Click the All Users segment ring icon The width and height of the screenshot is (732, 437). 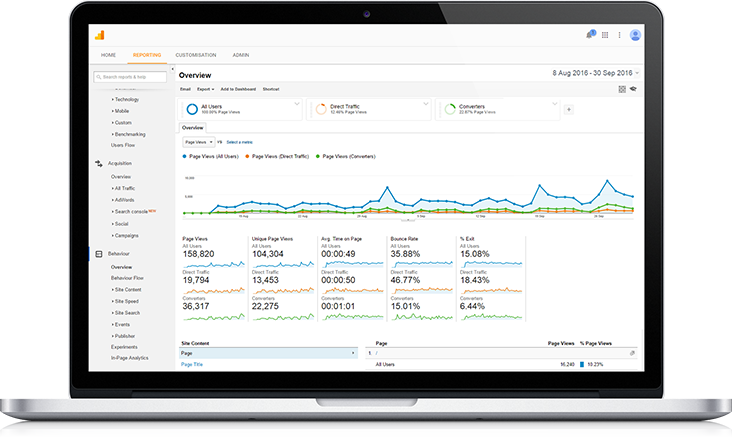(192, 109)
